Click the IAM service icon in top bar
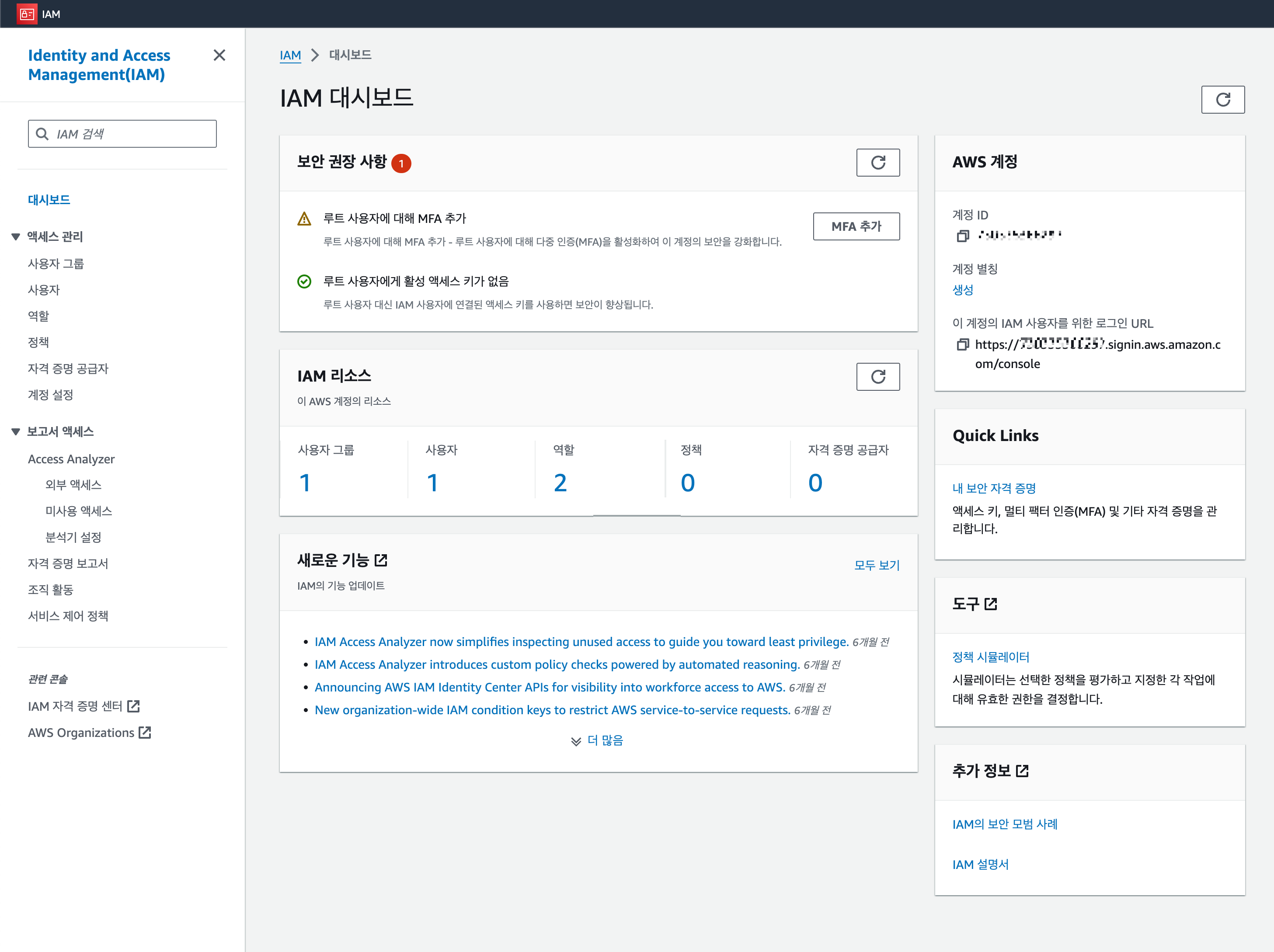The width and height of the screenshot is (1274, 952). [27, 14]
